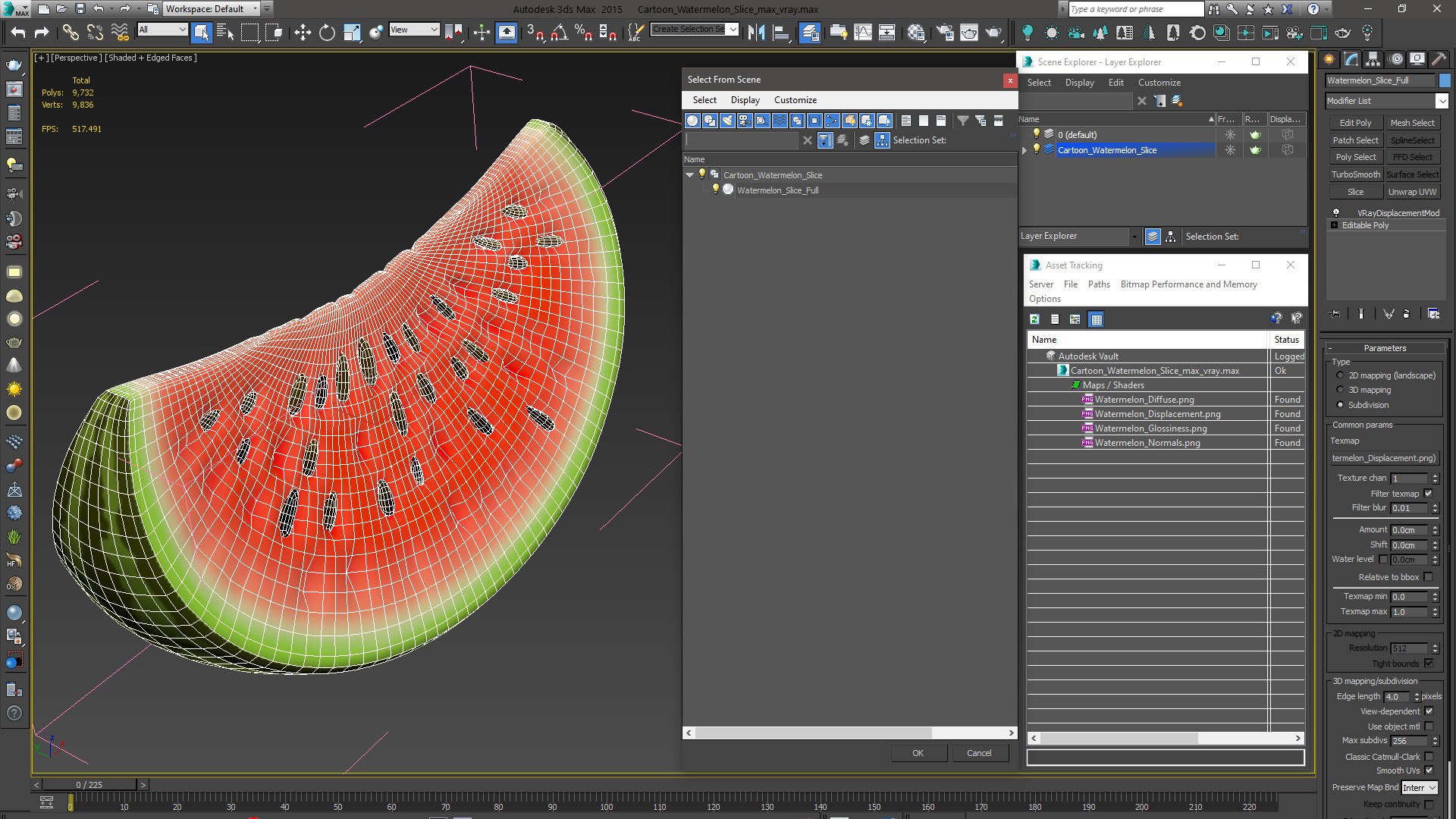This screenshot has width=1456, height=819.
Task: Toggle Filter texmap checkbox
Action: [1429, 494]
